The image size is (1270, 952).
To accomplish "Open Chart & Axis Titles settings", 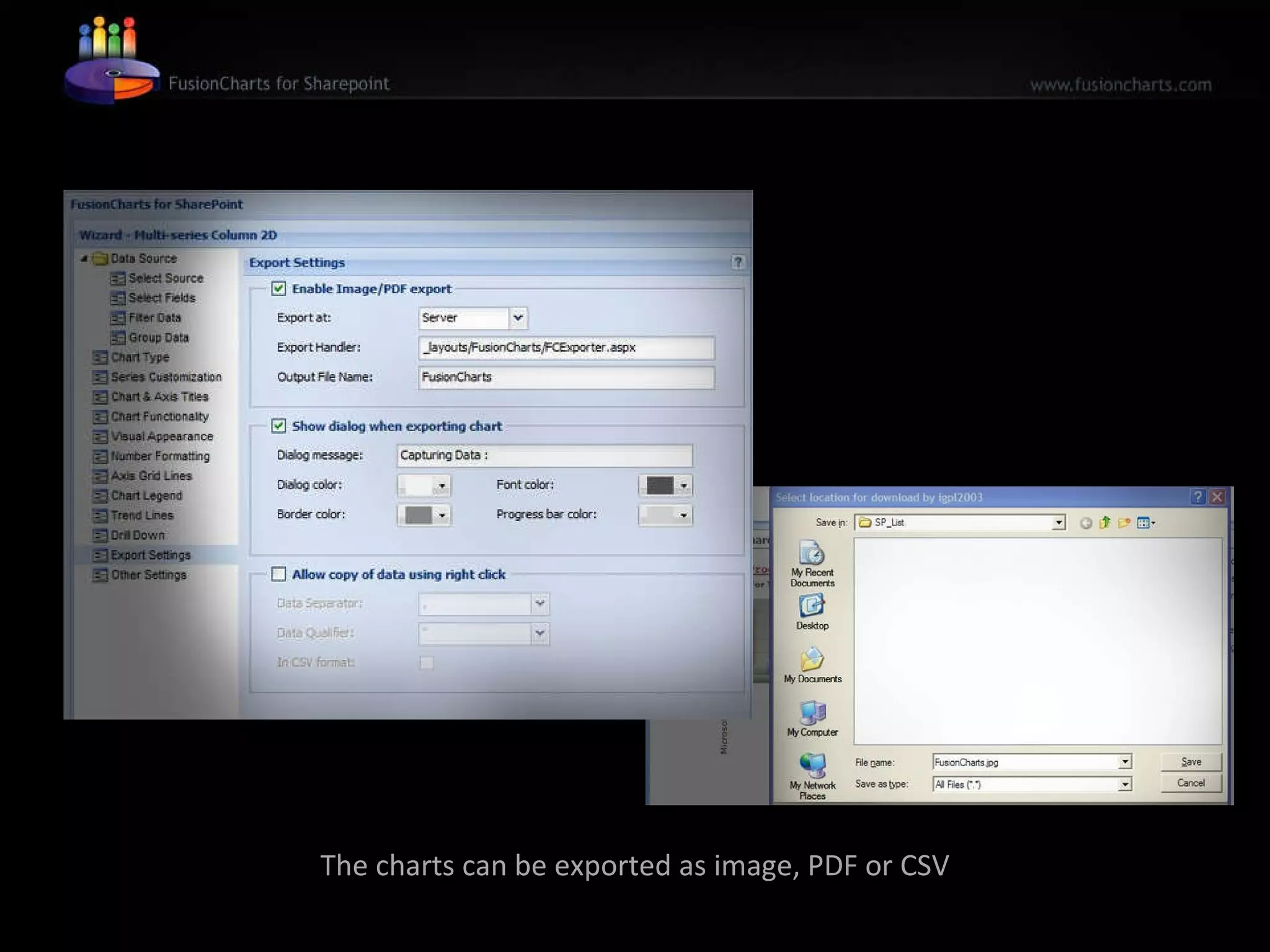I will click(x=159, y=397).
